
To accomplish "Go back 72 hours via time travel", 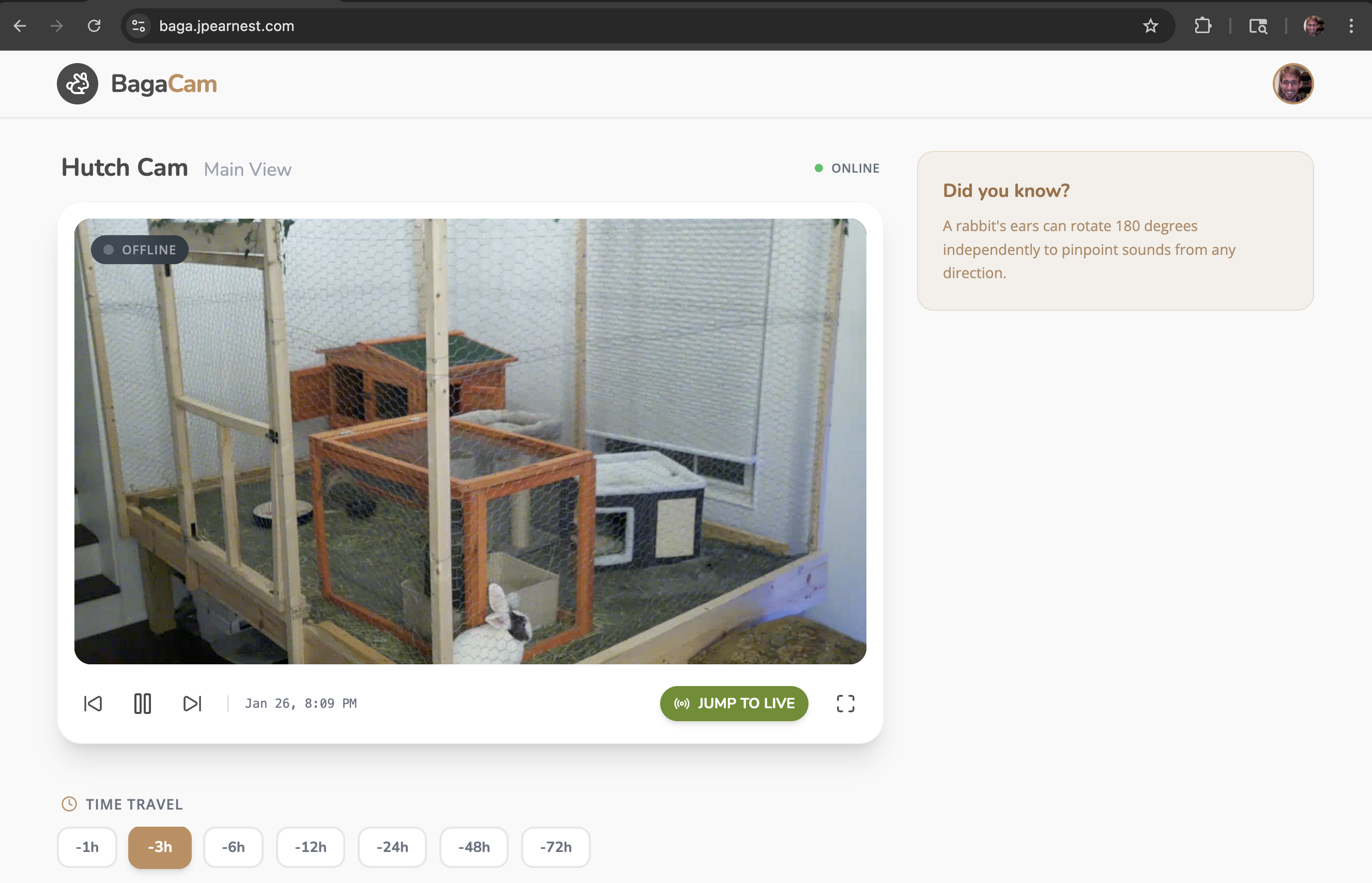I will coord(556,847).
